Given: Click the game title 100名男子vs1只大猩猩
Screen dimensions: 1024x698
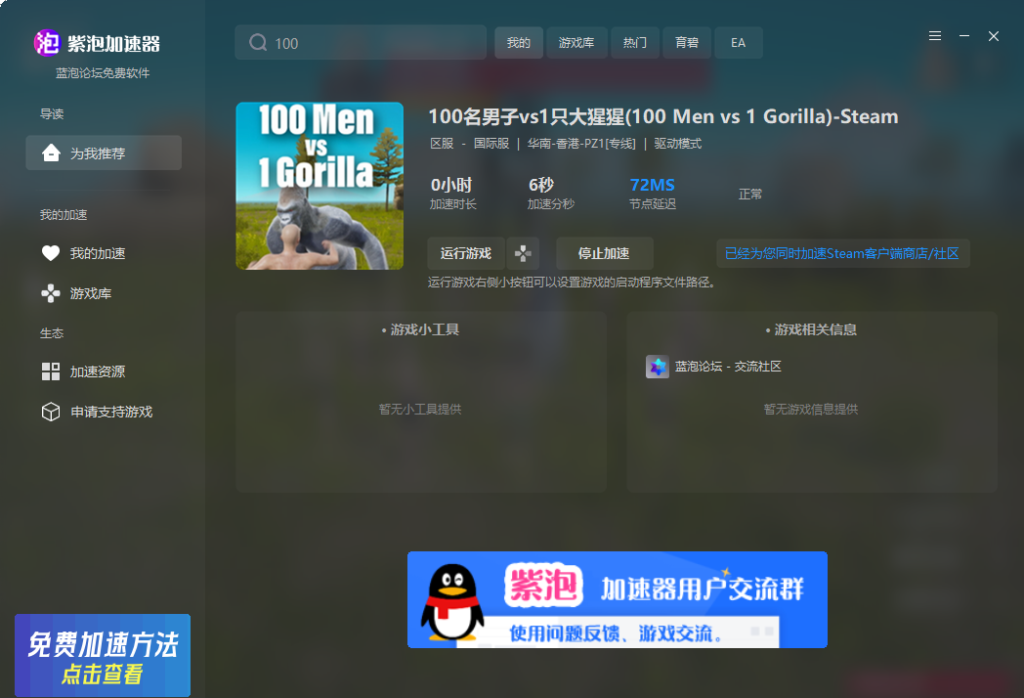Looking at the screenshot, I should point(664,117).
